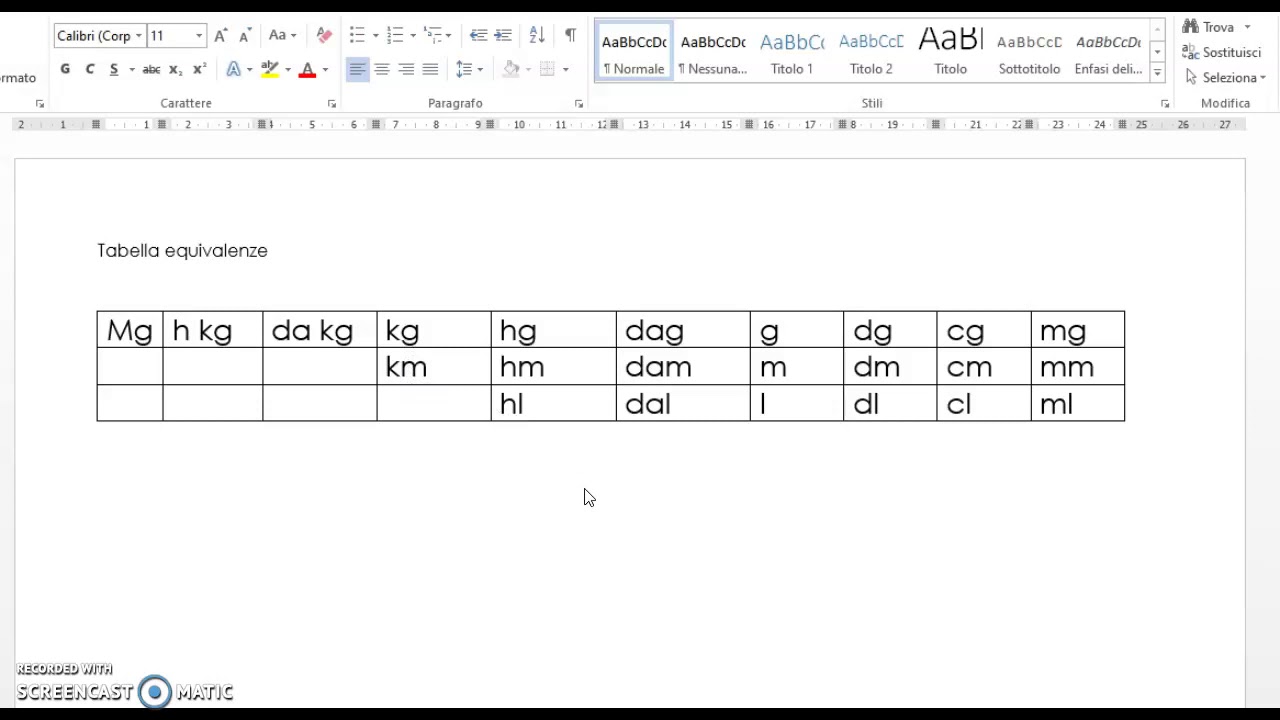This screenshot has height=720, width=1280.
Task: Apply text effects with the outlined A icon
Action: [x=233, y=69]
